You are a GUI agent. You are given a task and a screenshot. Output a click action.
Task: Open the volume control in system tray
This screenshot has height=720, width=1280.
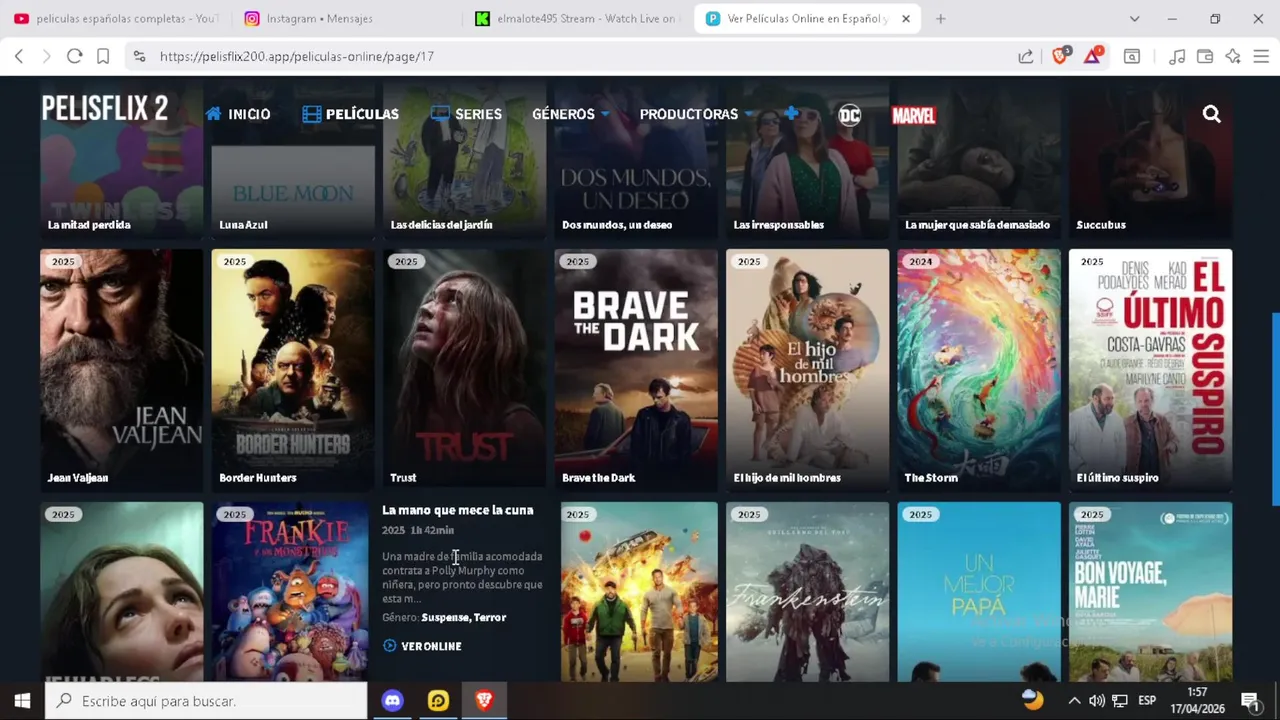[1097, 701]
